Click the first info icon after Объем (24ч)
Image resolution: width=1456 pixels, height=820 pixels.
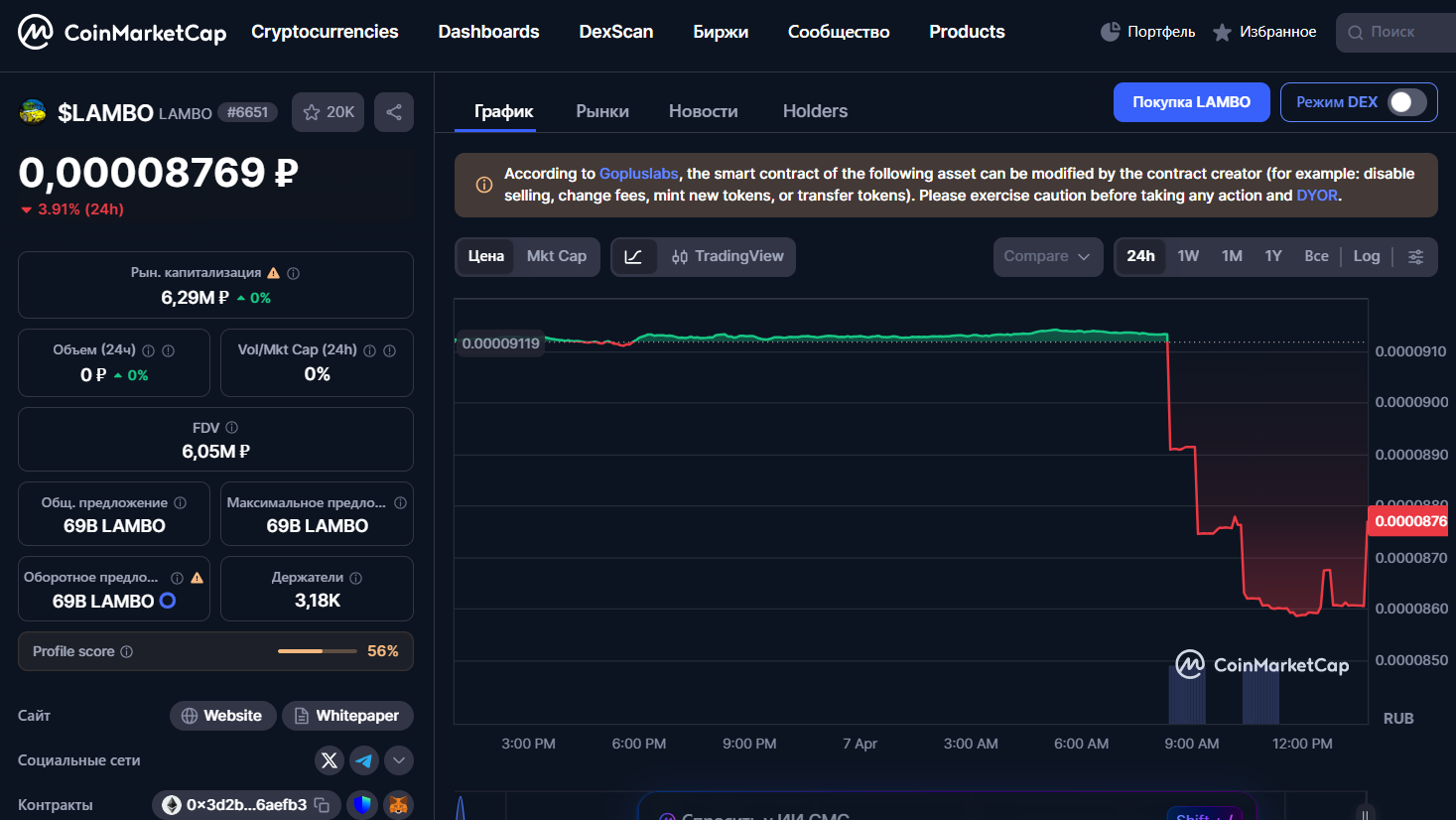click(149, 350)
